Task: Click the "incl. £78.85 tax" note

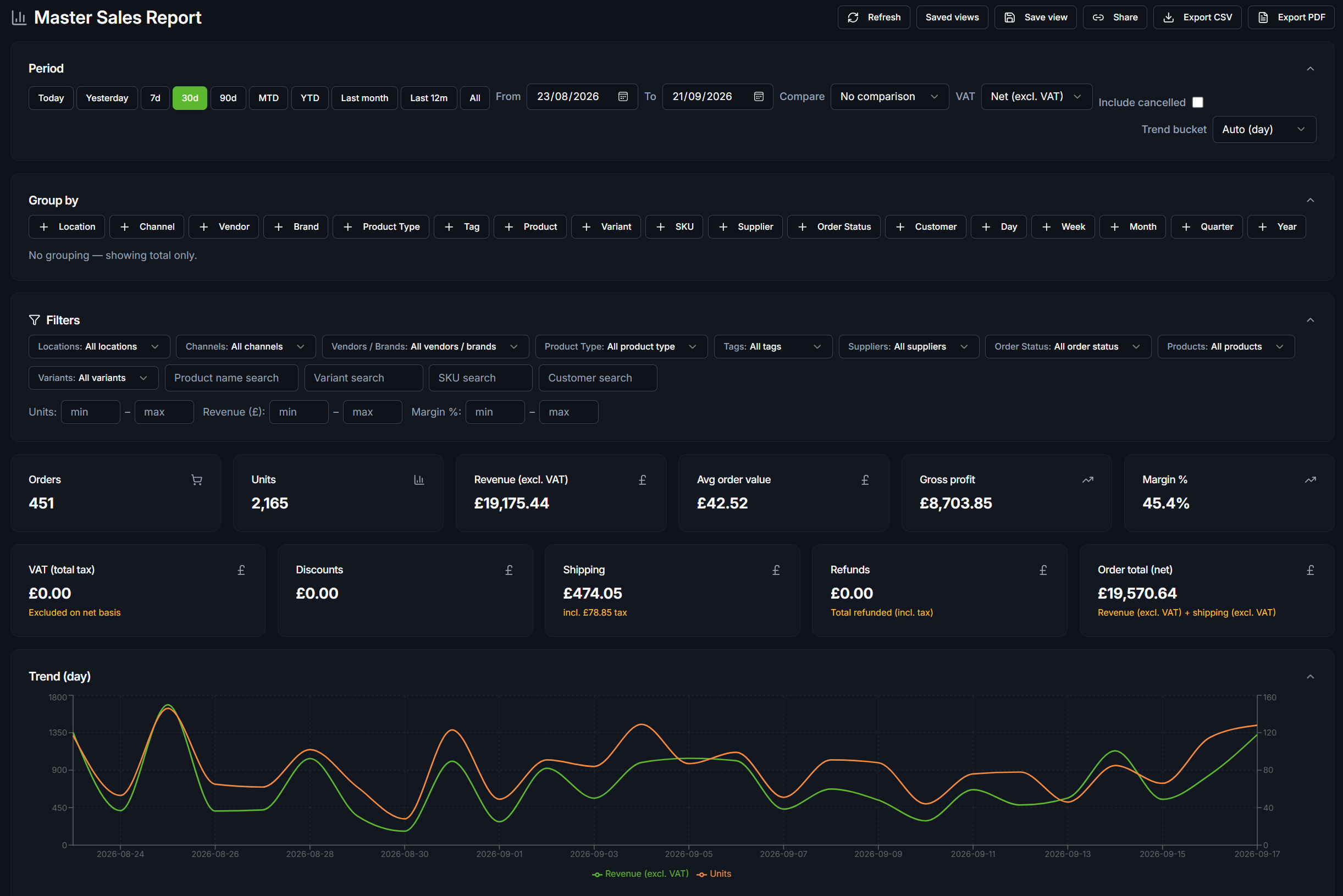Action: pyautogui.click(x=595, y=612)
